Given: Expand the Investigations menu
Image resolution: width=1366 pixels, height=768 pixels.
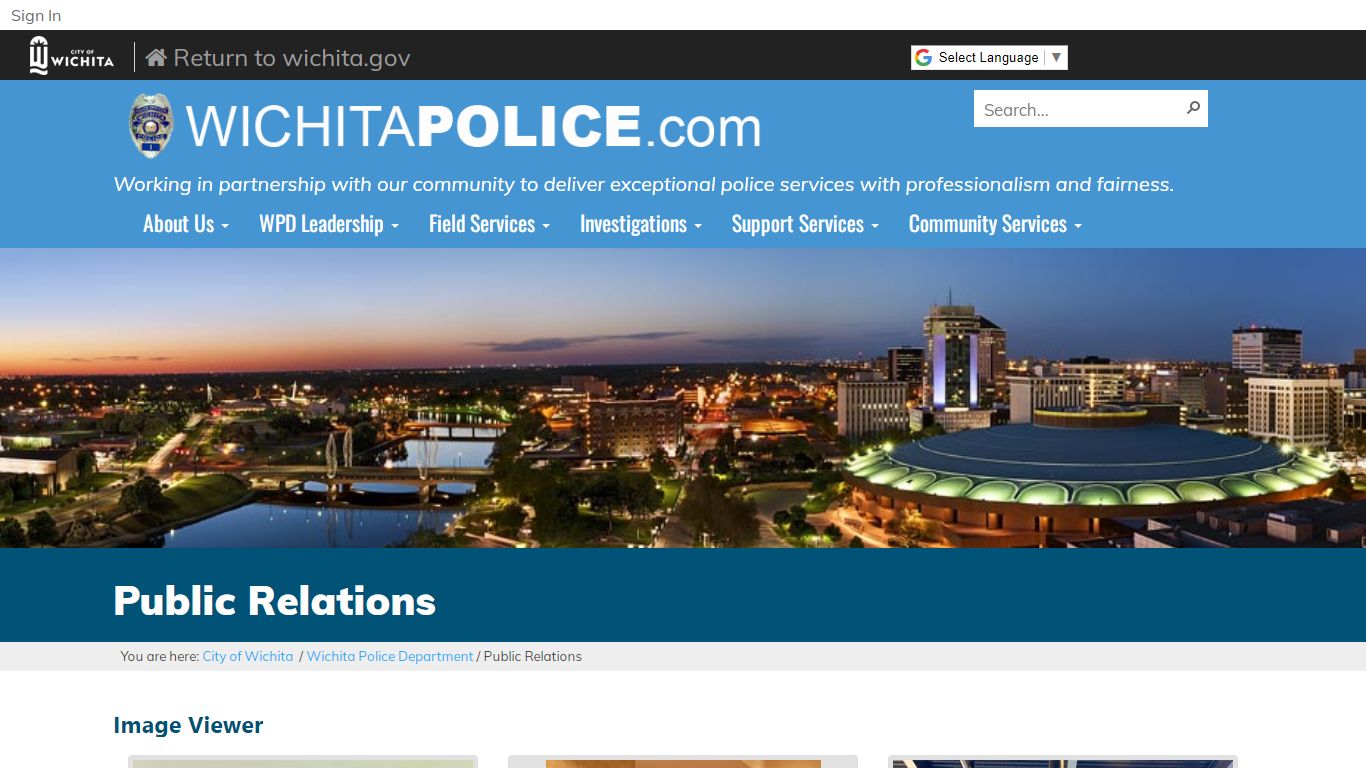Looking at the screenshot, I should pyautogui.click(x=641, y=224).
